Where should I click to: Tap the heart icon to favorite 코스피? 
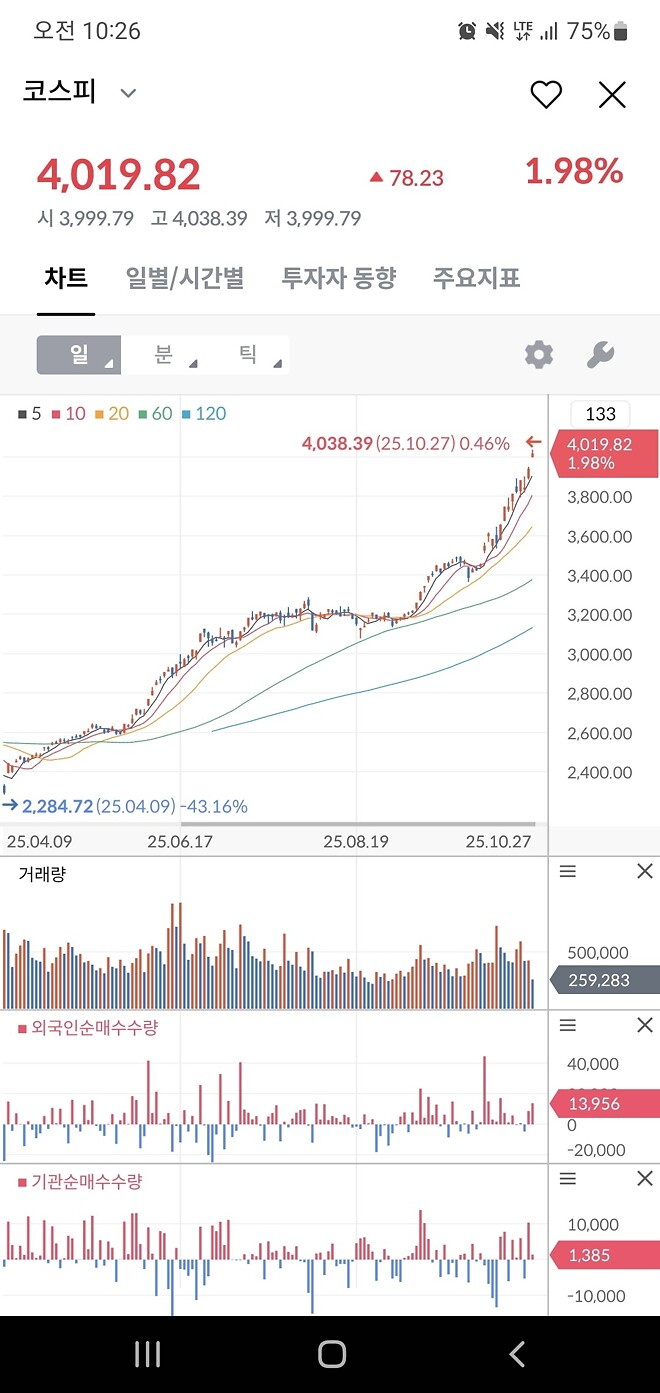[x=546, y=94]
